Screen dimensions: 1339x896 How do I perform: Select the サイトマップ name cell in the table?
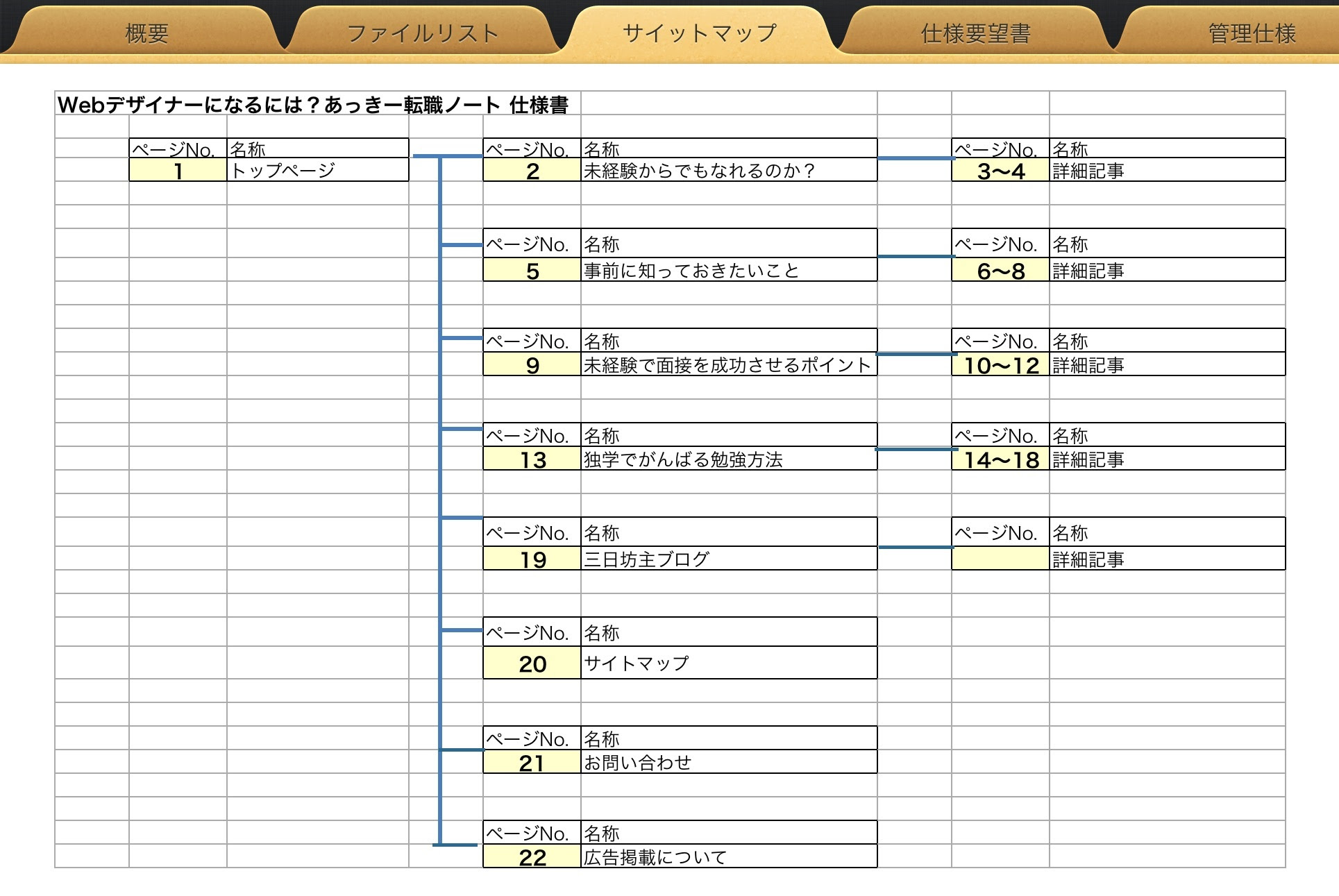coord(729,663)
